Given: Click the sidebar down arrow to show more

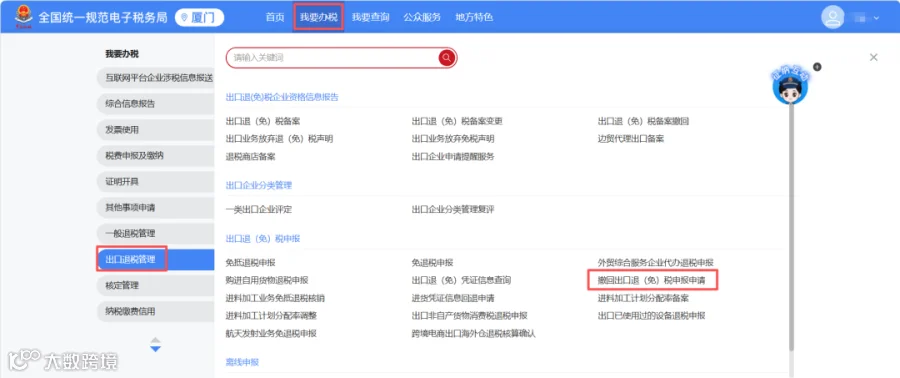Looking at the screenshot, I should click(156, 349).
